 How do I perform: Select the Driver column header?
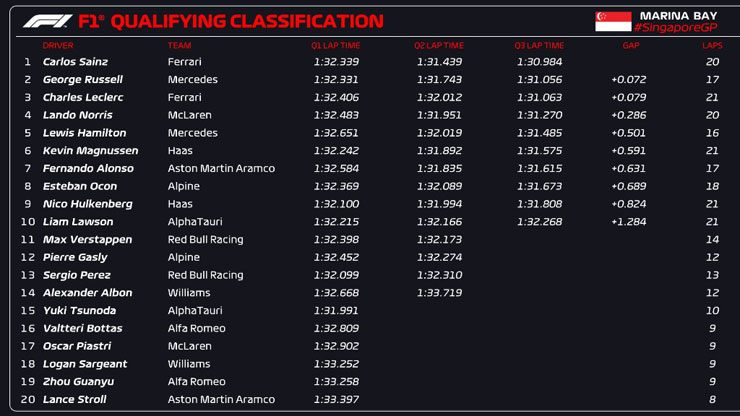click(58, 46)
